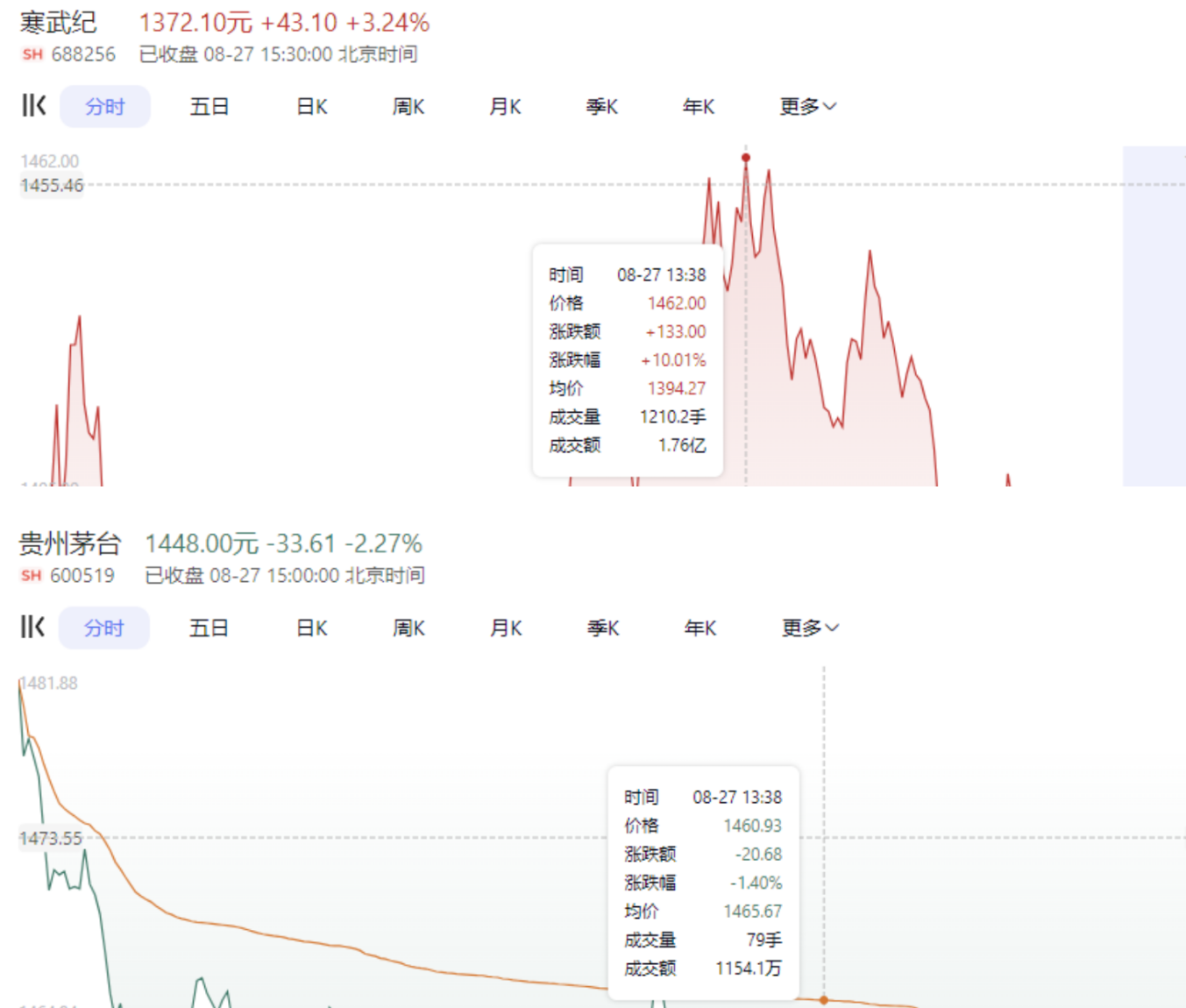This screenshot has height=1008, width=1186.
Task: Click 贵州茅台 tooltip 均价 value 1465.67
Action: click(753, 912)
